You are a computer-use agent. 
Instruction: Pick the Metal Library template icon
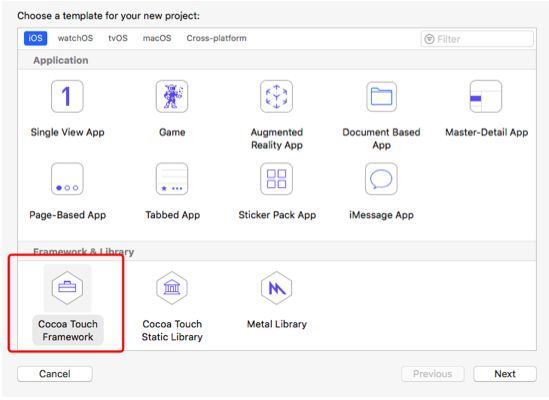276,288
